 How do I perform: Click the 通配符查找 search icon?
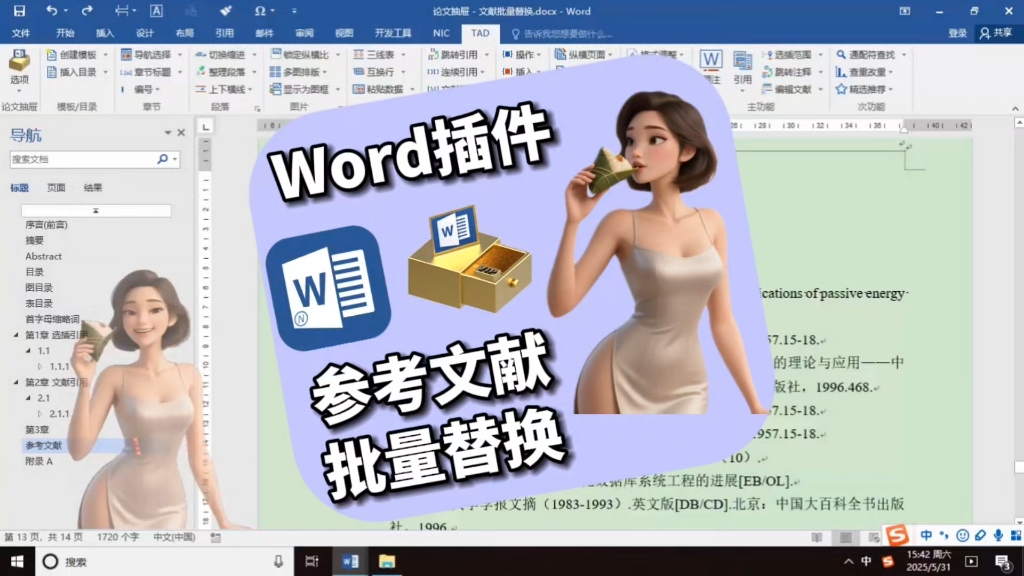[840, 54]
